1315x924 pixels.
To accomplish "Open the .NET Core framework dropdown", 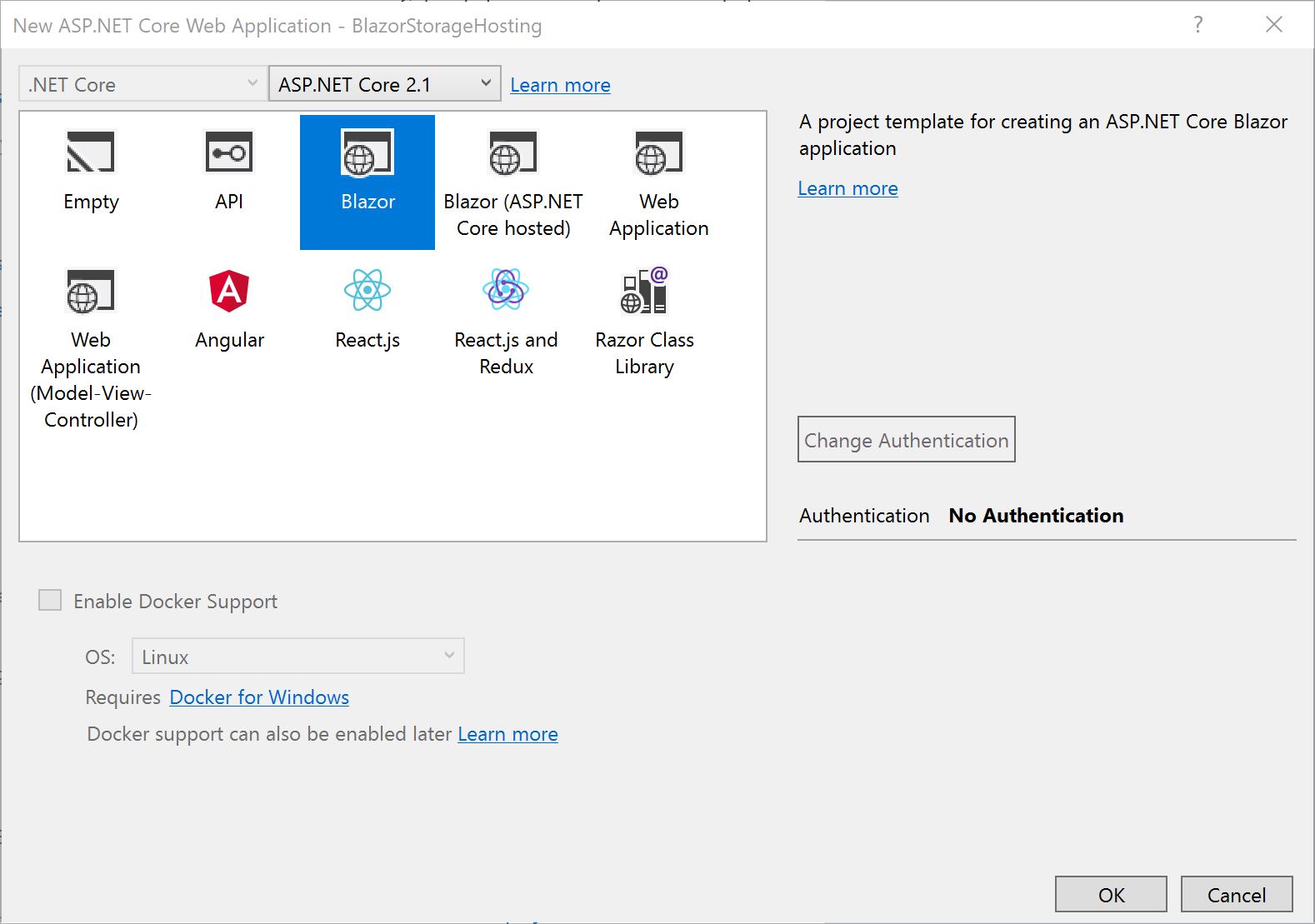I will 142,84.
